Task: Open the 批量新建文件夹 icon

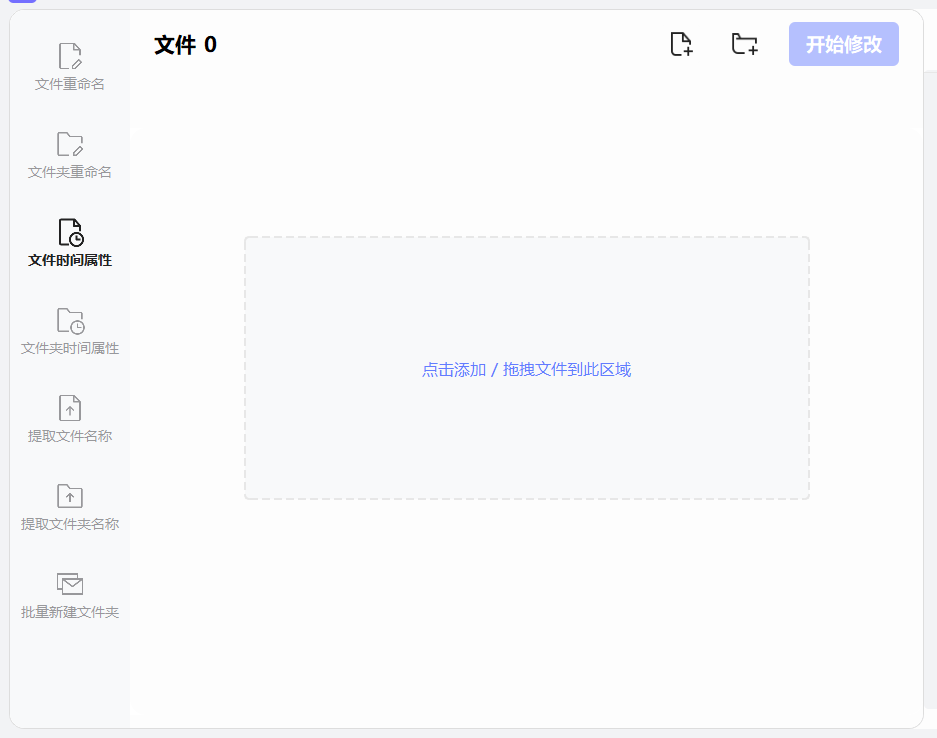Action: pos(70,584)
